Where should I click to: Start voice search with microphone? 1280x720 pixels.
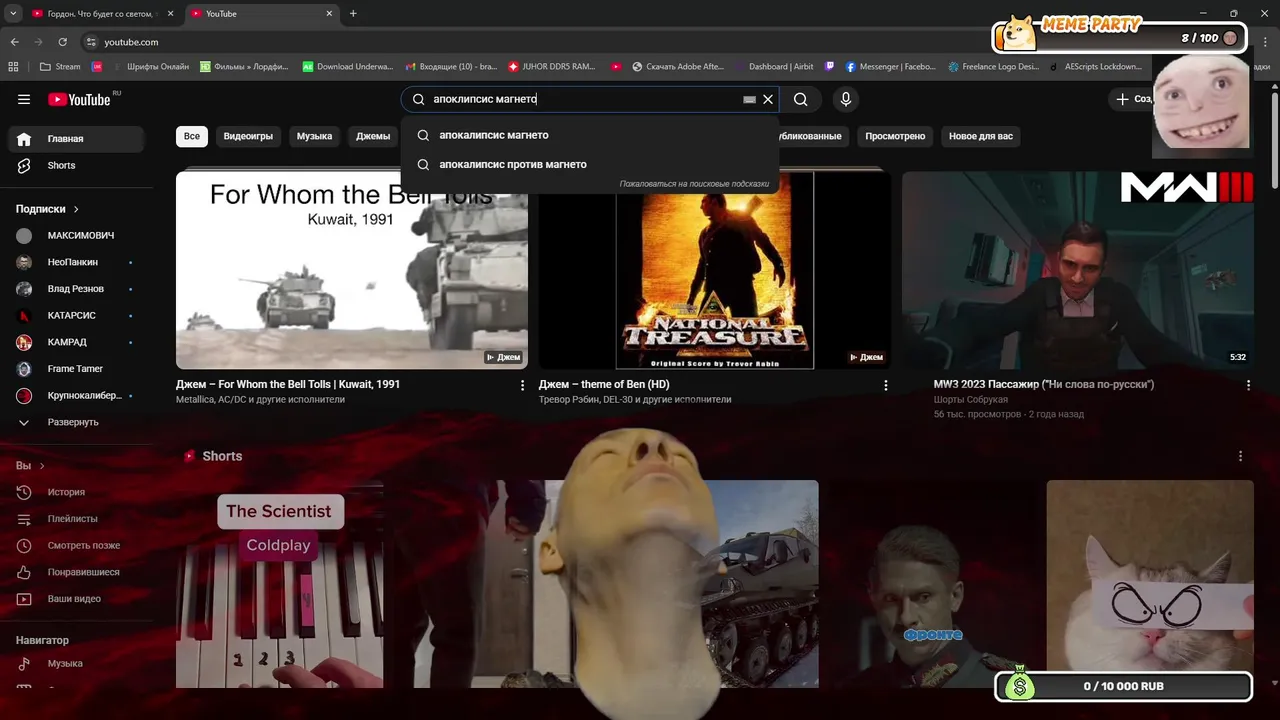click(846, 99)
